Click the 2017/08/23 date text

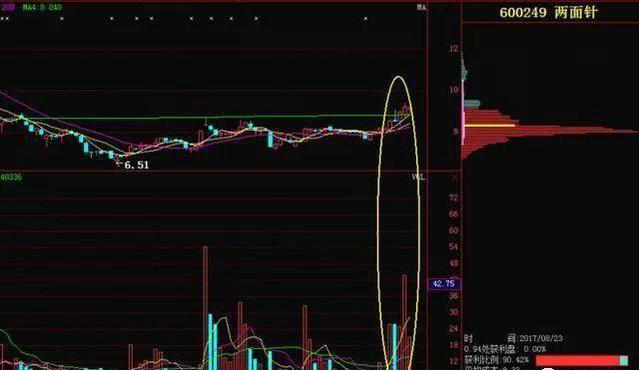541,338
